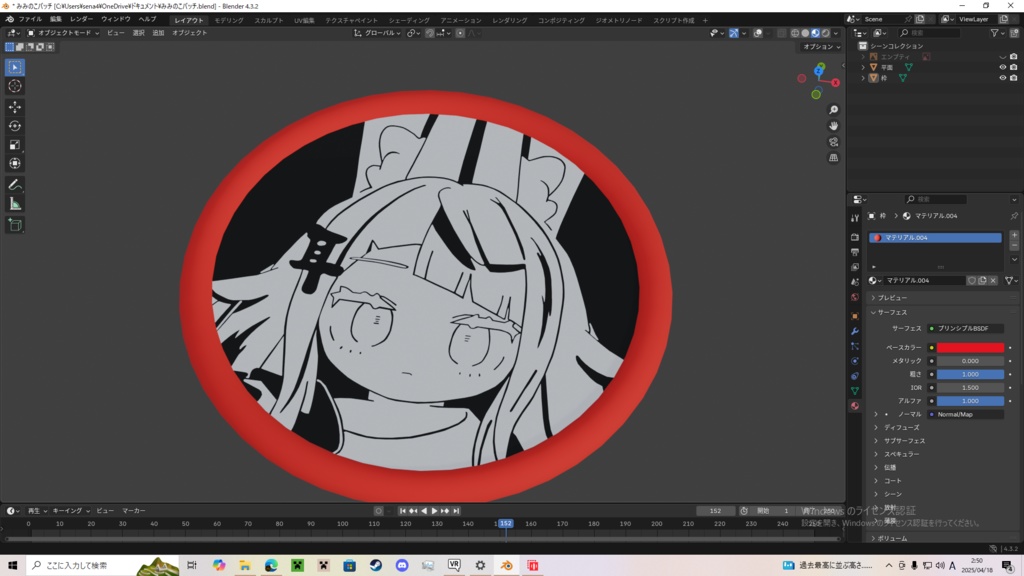Select the Select Box tool

[x=15, y=67]
